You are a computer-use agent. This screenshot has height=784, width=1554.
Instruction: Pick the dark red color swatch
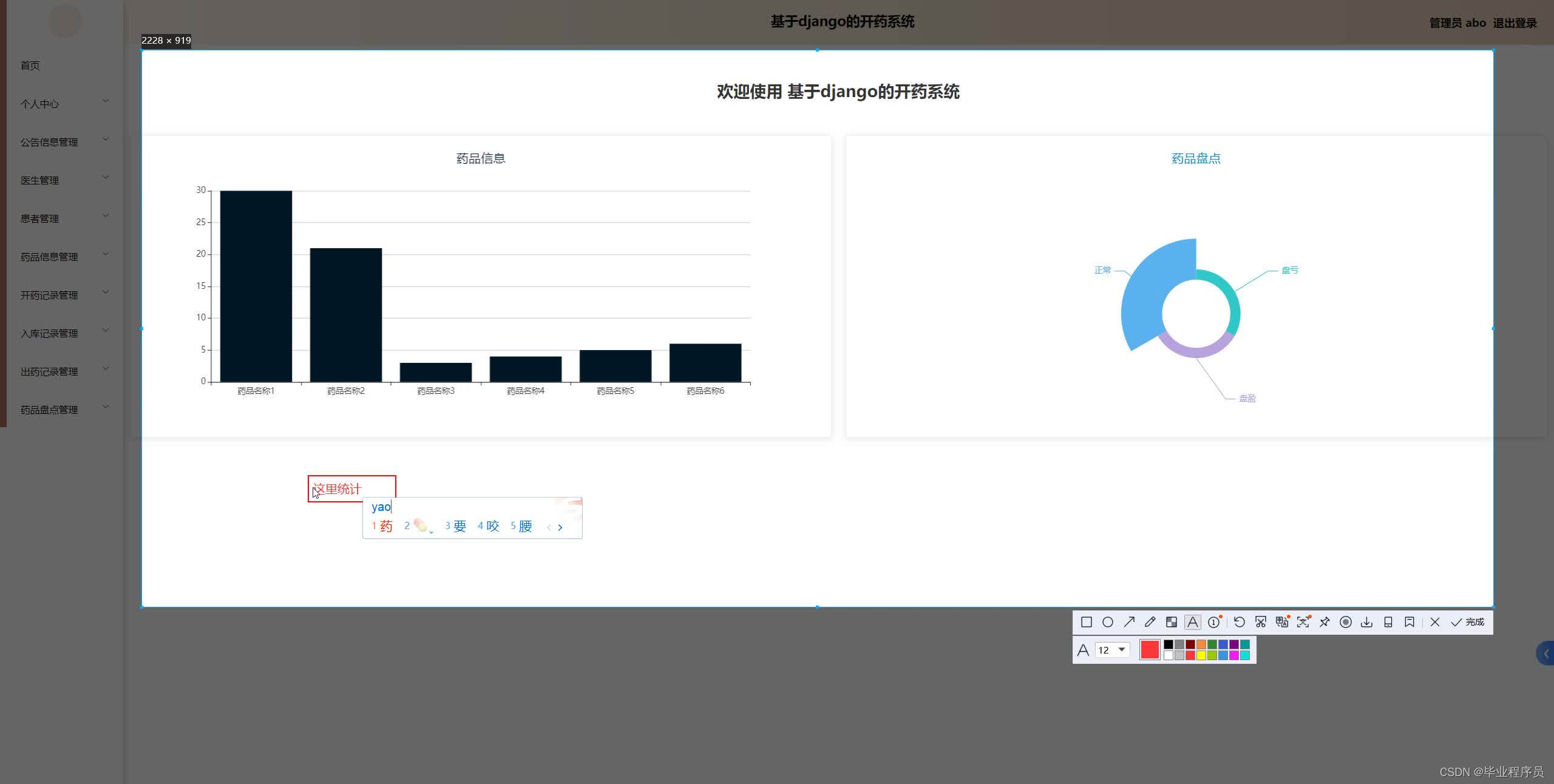tap(1190, 644)
